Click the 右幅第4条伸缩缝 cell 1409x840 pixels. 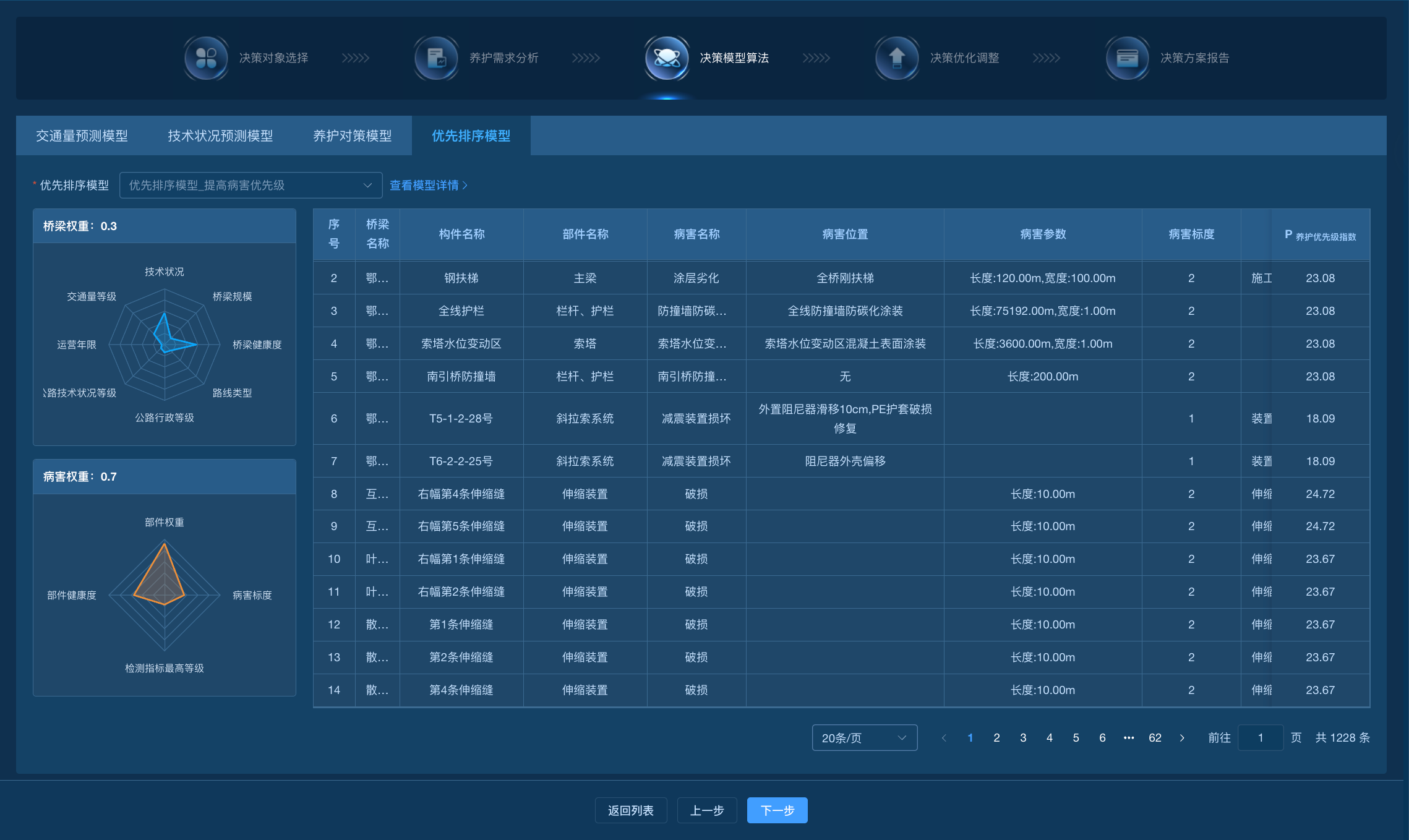point(461,494)
